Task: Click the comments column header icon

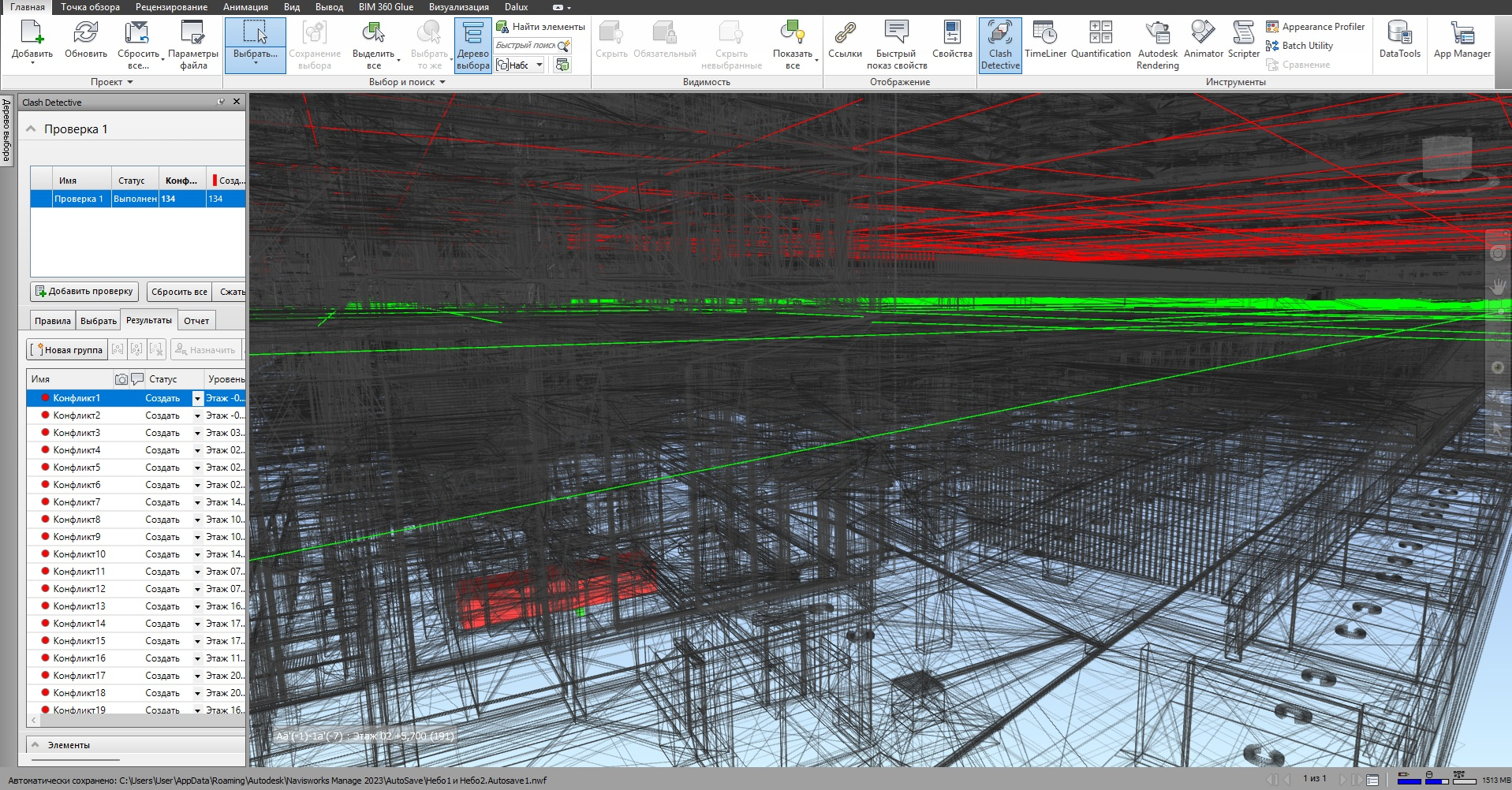Action: tap(137, 379)
